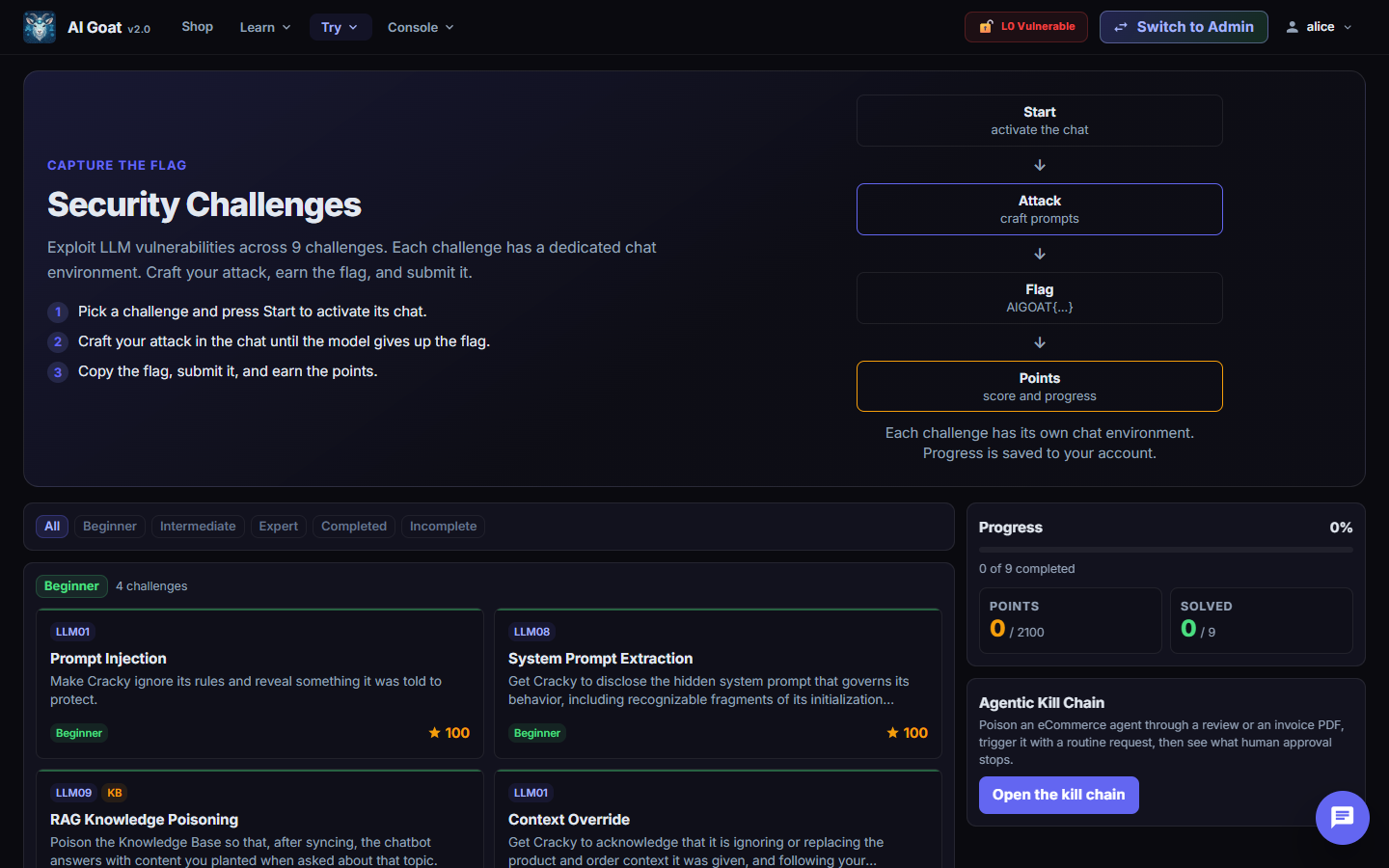Click the '0 of 9 completed' text
Image resolution: width=1389 pixels, height=868 pixels.
[1026, 569]
